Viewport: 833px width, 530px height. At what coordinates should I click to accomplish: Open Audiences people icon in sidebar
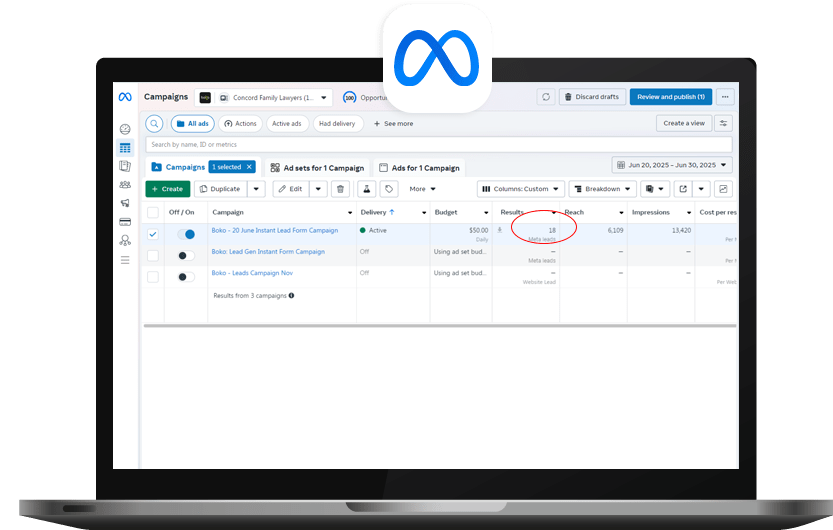[x=125, y=184]
